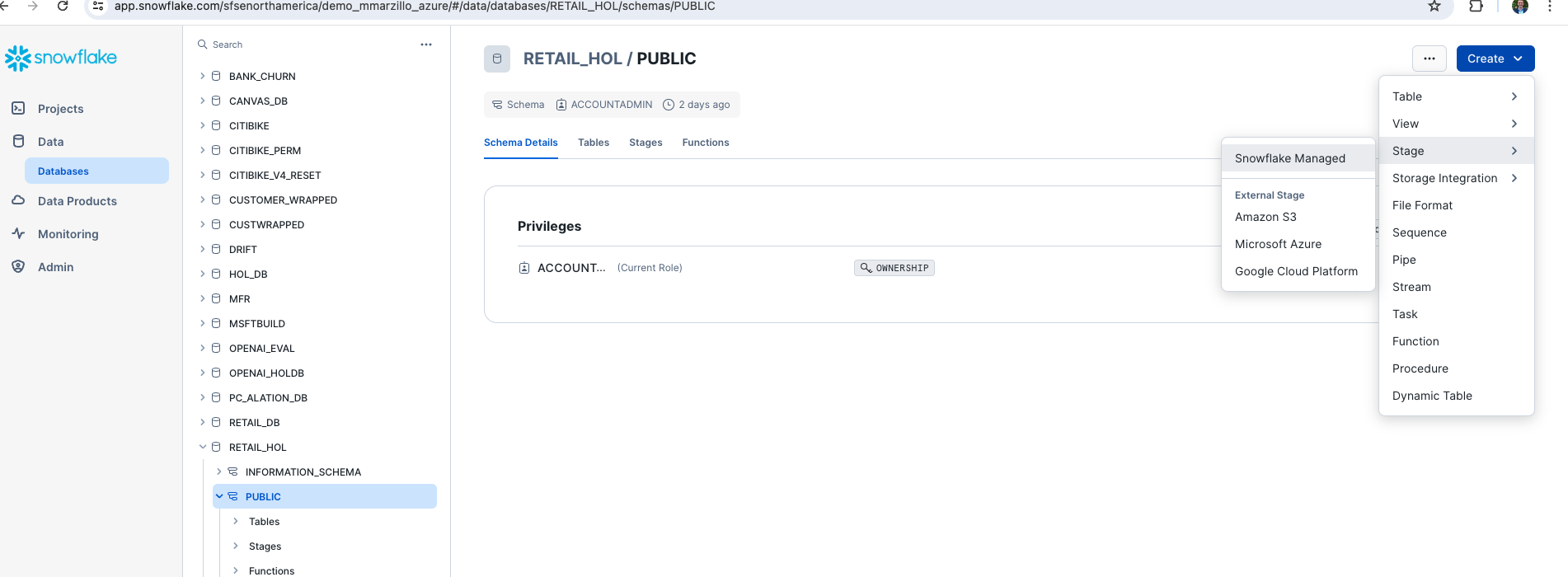This screenshot has width=1568, height=577.
Task: Collapse the RETAIL_HOL database tree
Action: [x=203, y=447]
